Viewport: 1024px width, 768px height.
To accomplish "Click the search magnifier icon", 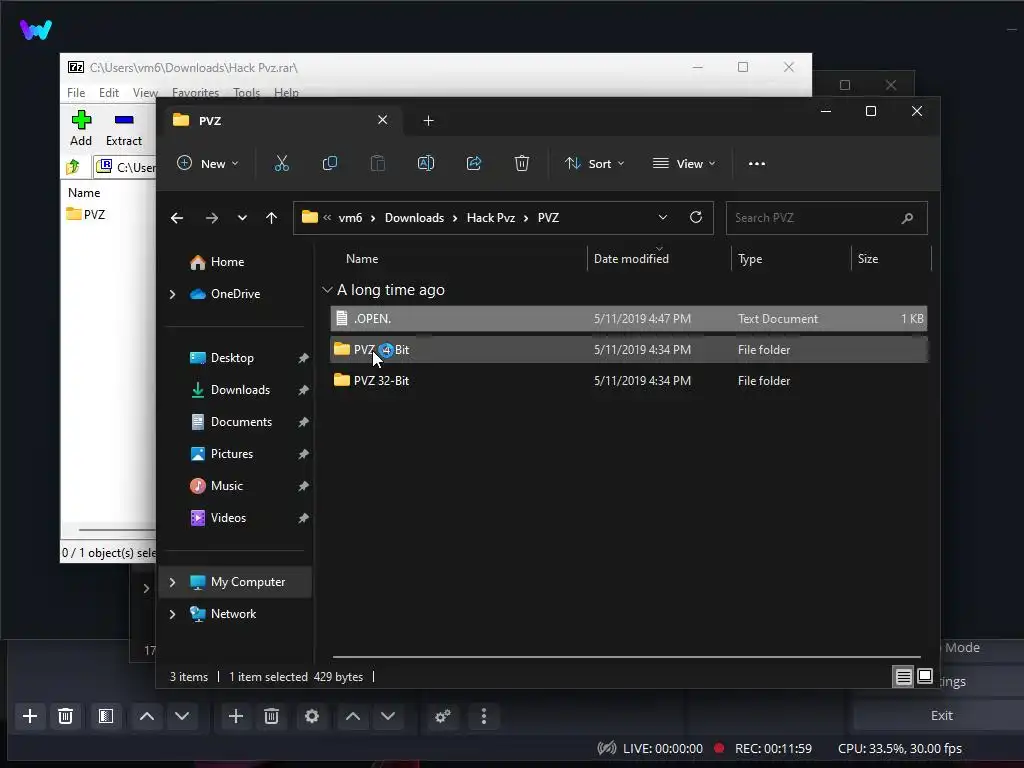I will click(x=907, y=218).
